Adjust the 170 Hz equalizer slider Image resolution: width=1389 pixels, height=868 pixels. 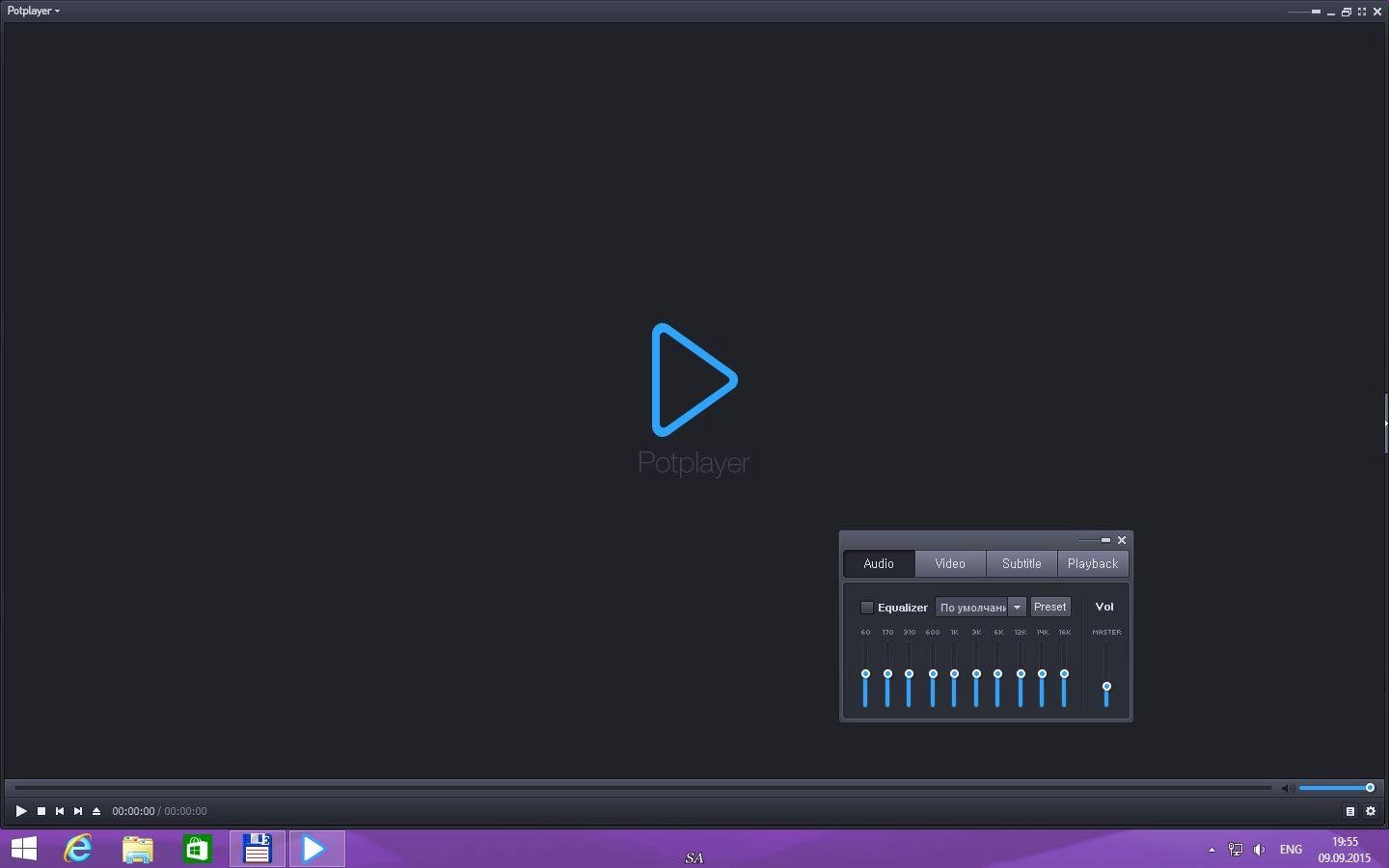click(887, 674)
